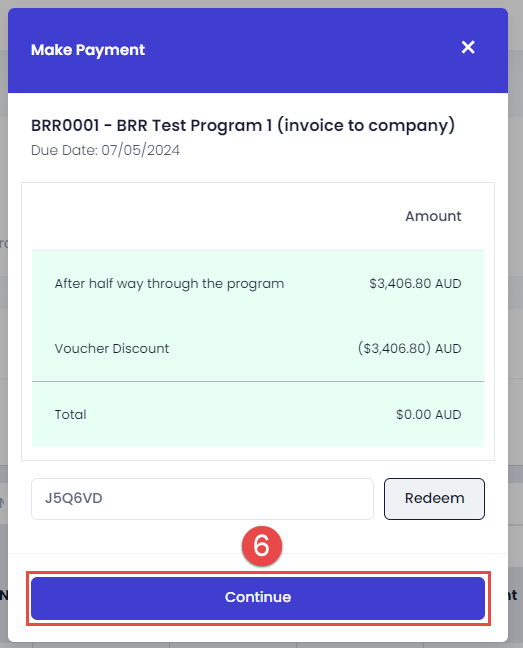Click the Due Date 07/05/2024 text
The height and width of the screenshot is (648, 523).
click(x=105, y=150)
